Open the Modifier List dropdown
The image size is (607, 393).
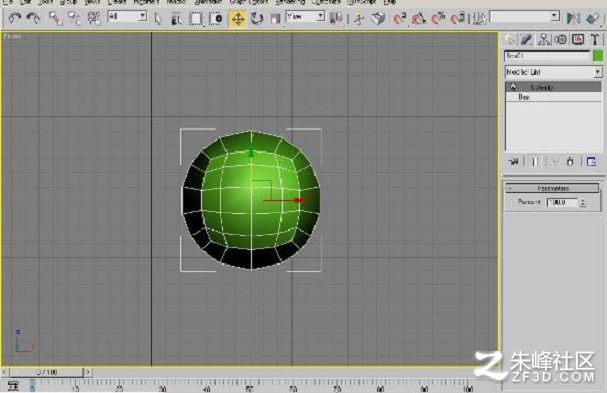[554, 72]
